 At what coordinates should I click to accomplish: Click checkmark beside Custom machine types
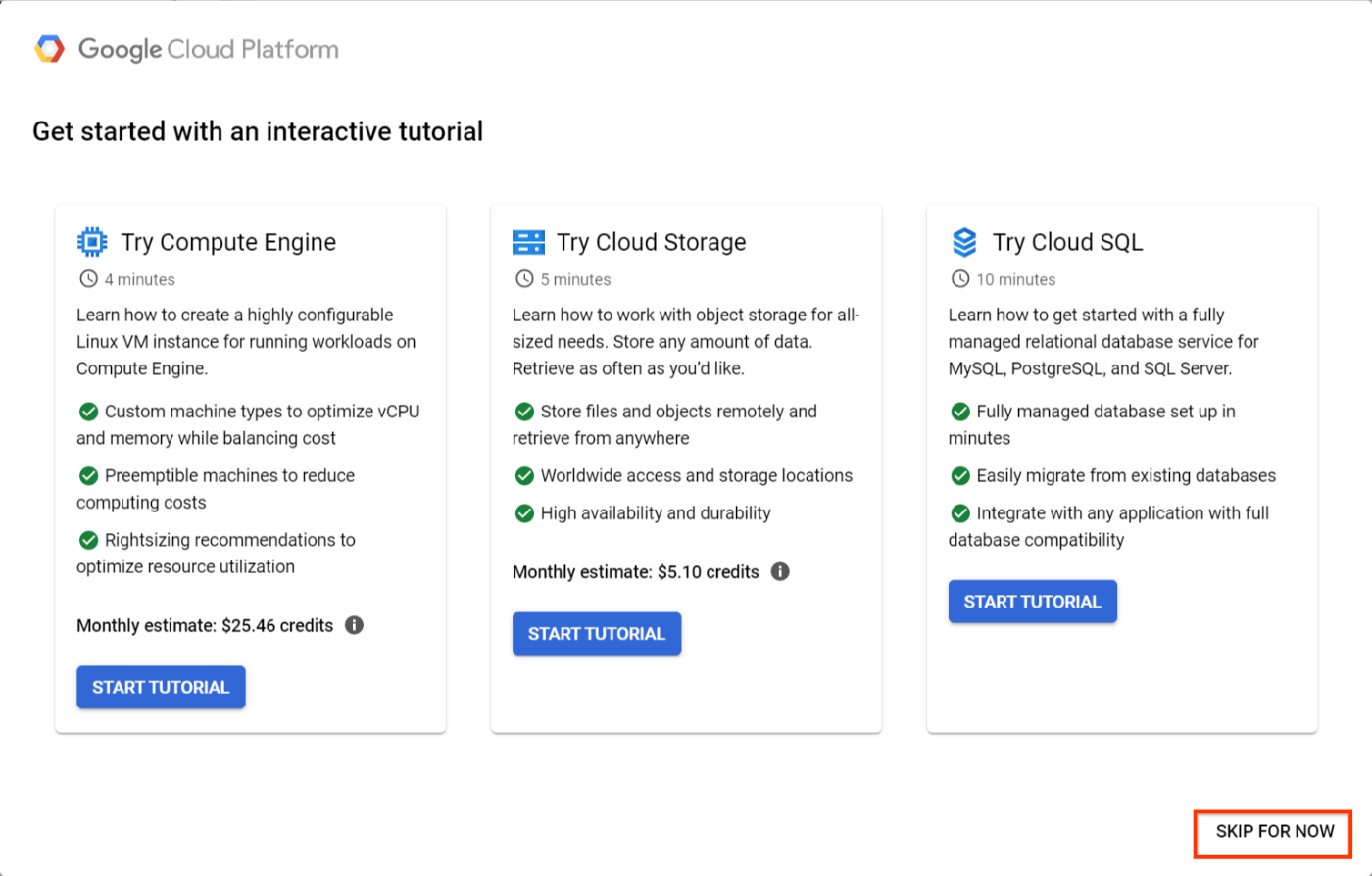88,412
